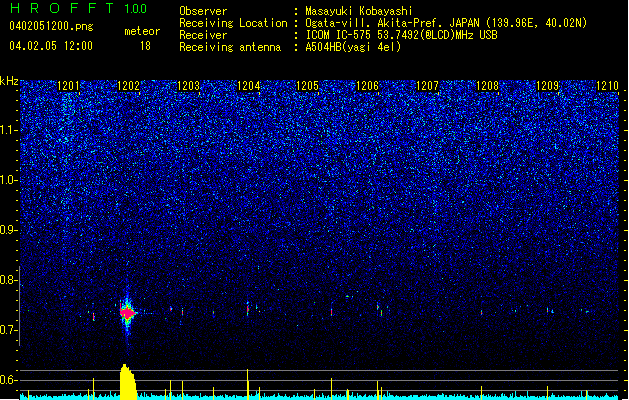Click the 1.1 kHz frequency tick label
The width and height of the screenshot is (629, 400).
click(x=8, y=130)
